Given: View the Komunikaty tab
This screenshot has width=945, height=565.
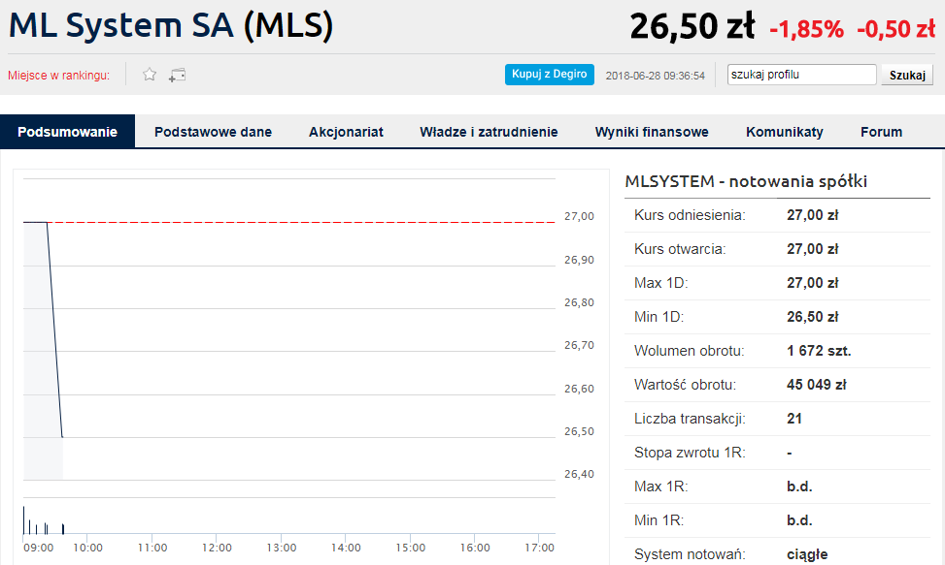Looking at the screenshot, I should (x=784, y=131).
